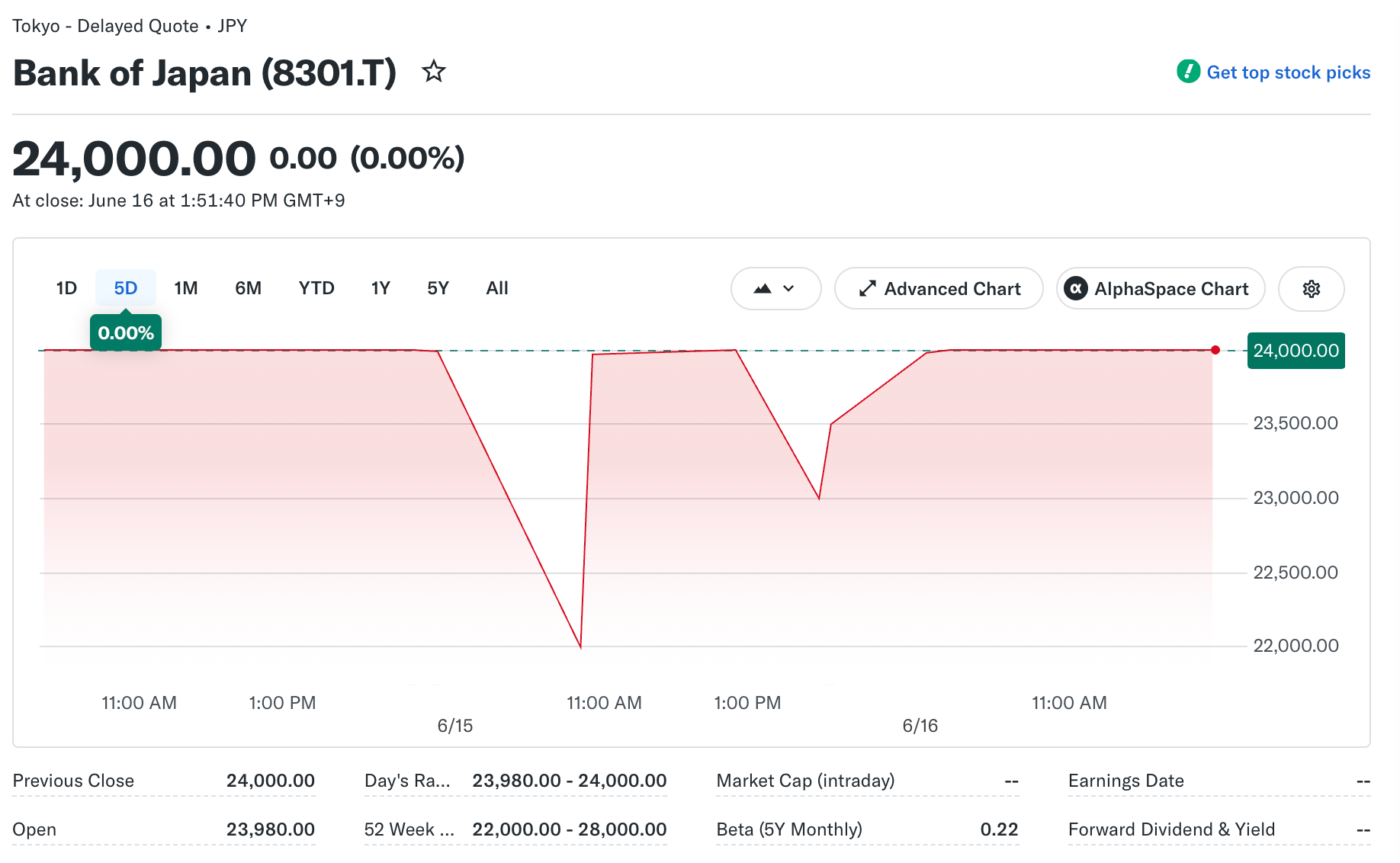1400x863 pixels.
Task: Click the red current price dot
Action: point(1215,350)
